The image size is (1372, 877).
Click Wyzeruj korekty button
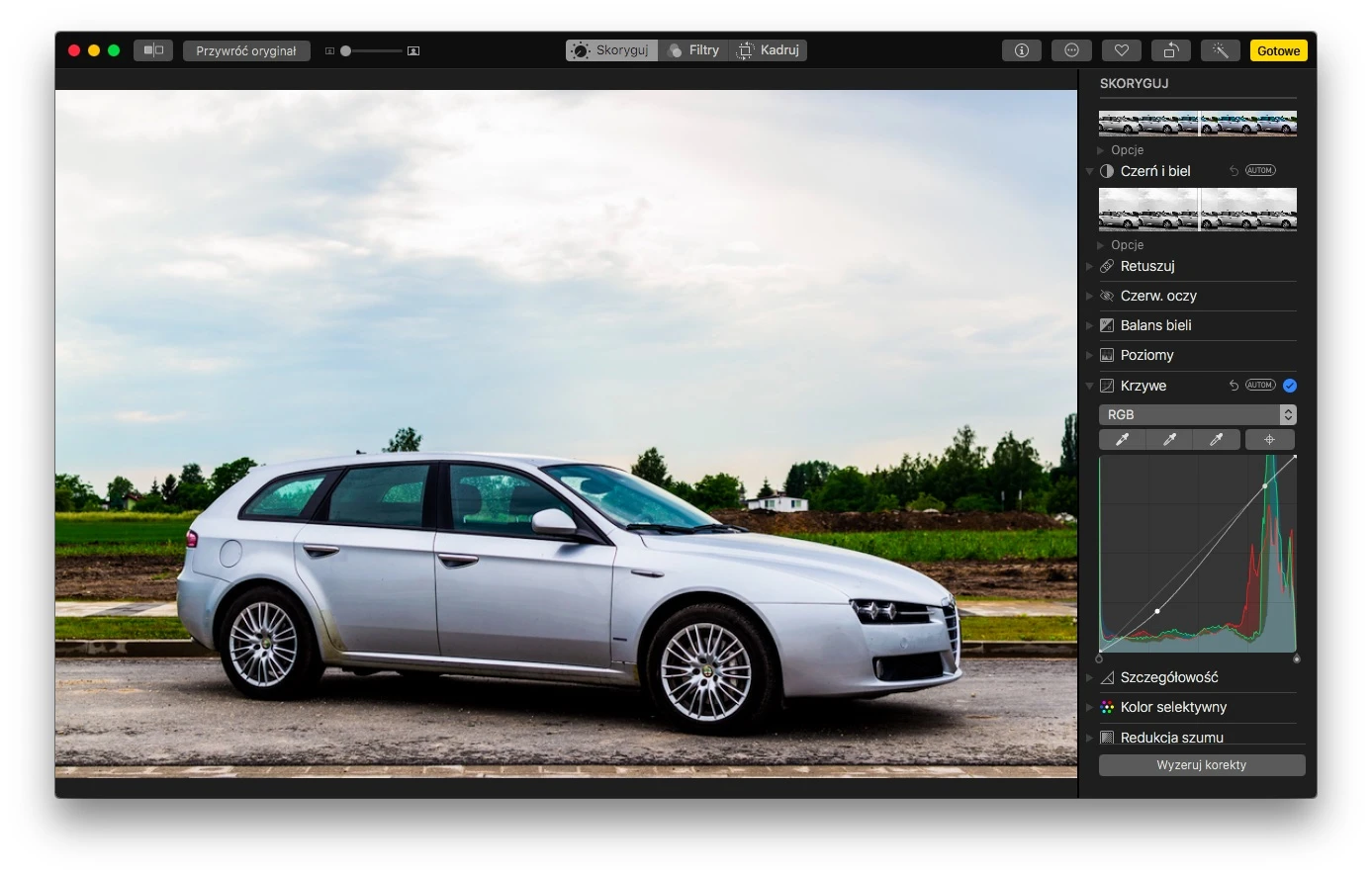1202,765
